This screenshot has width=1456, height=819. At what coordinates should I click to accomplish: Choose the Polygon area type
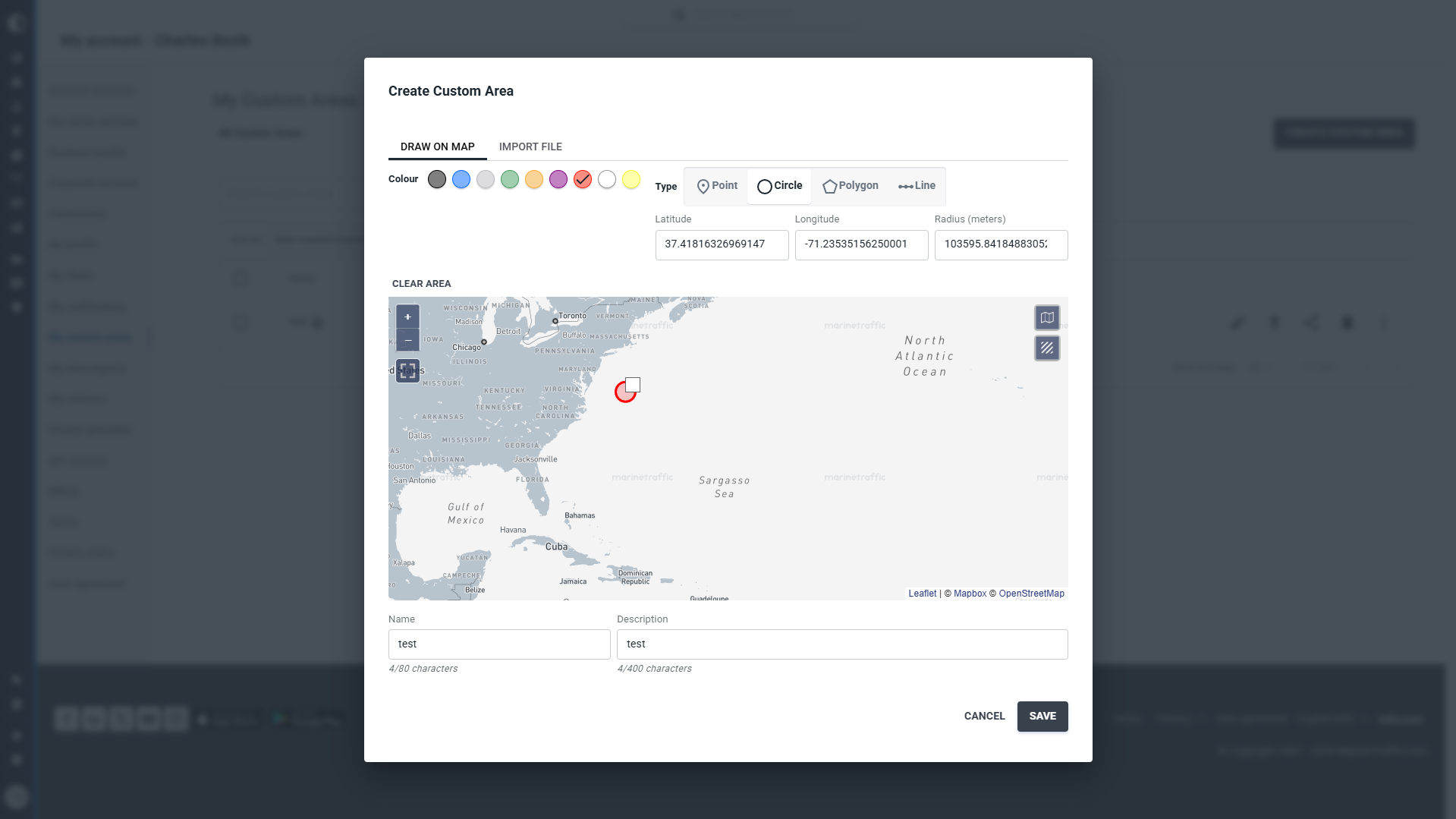click(851, 186)
